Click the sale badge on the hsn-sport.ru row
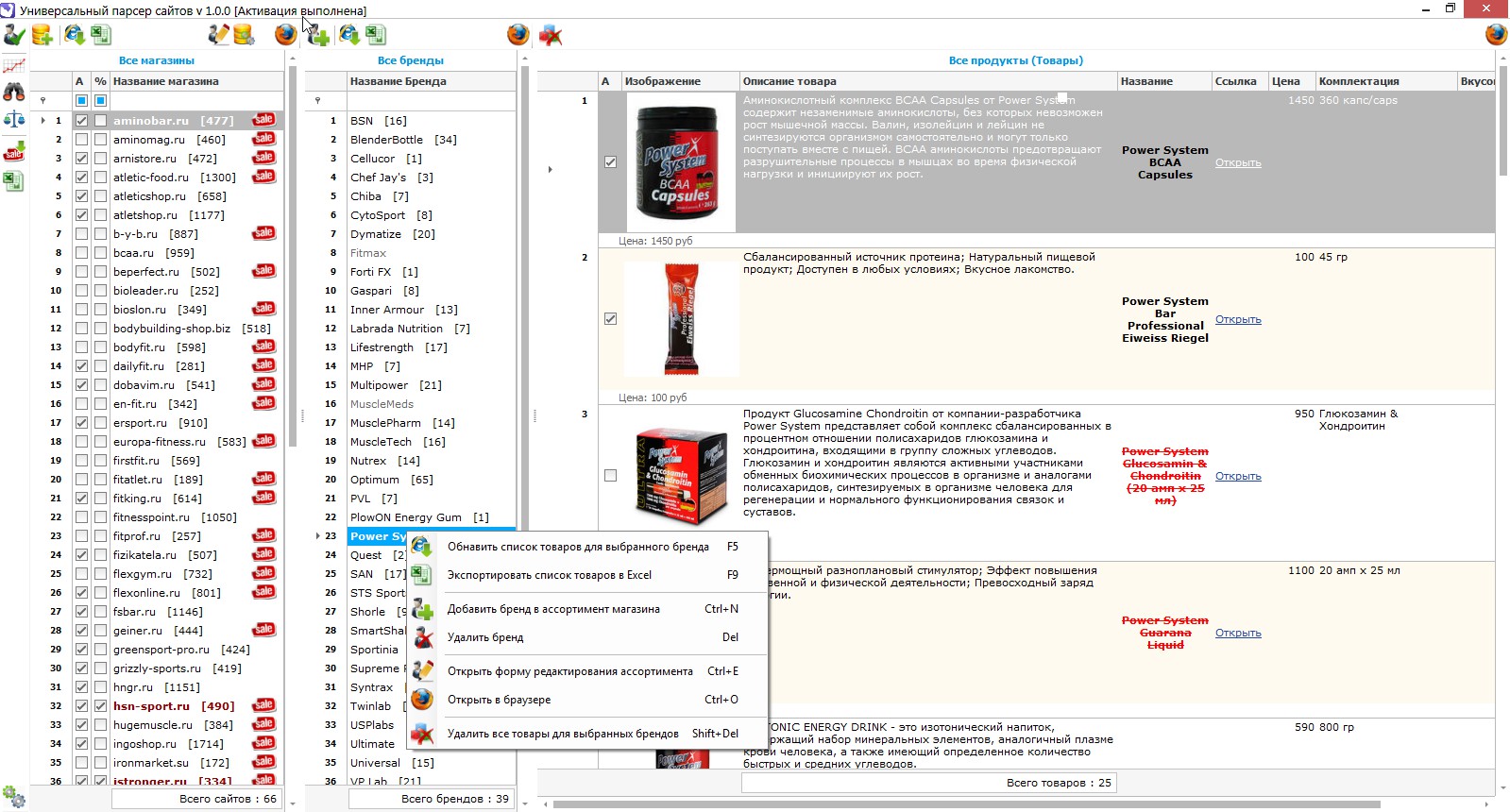1510x812 pixels. (263, 705)
